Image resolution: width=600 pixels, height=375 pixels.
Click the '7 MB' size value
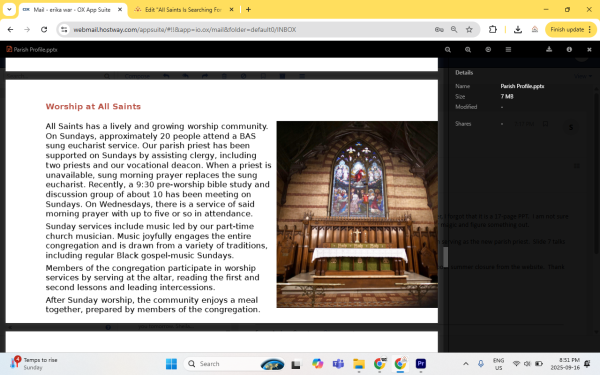[x=507, y=96]
